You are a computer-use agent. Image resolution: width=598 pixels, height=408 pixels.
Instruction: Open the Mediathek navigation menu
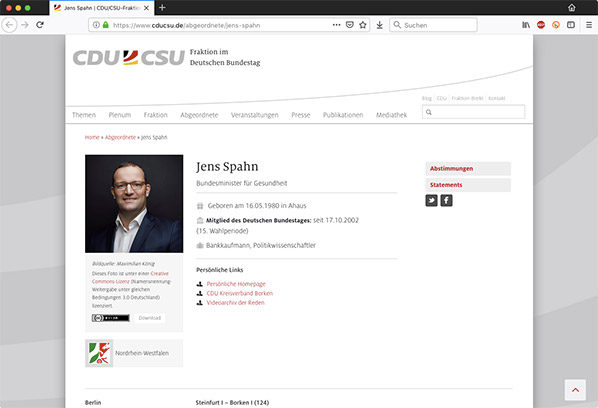pyautogui.click(x=391, y=115)
